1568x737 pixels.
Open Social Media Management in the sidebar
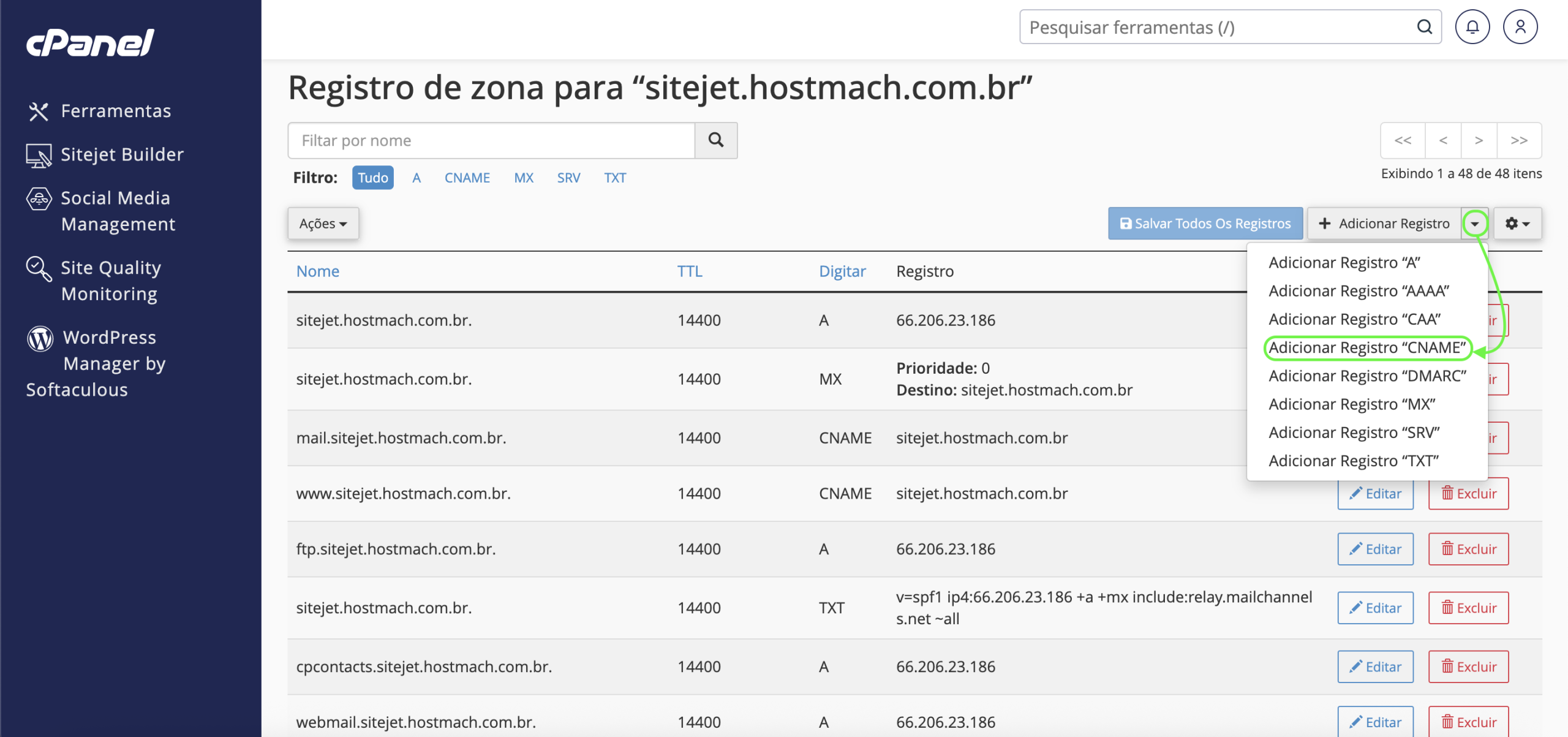101,211
